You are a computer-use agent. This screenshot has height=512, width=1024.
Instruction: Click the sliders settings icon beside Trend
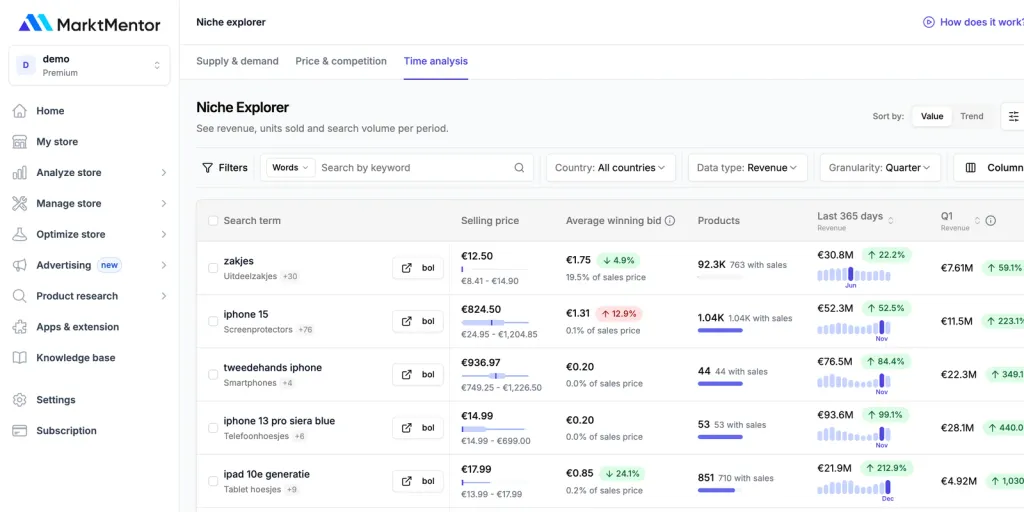click(1014, 116)
